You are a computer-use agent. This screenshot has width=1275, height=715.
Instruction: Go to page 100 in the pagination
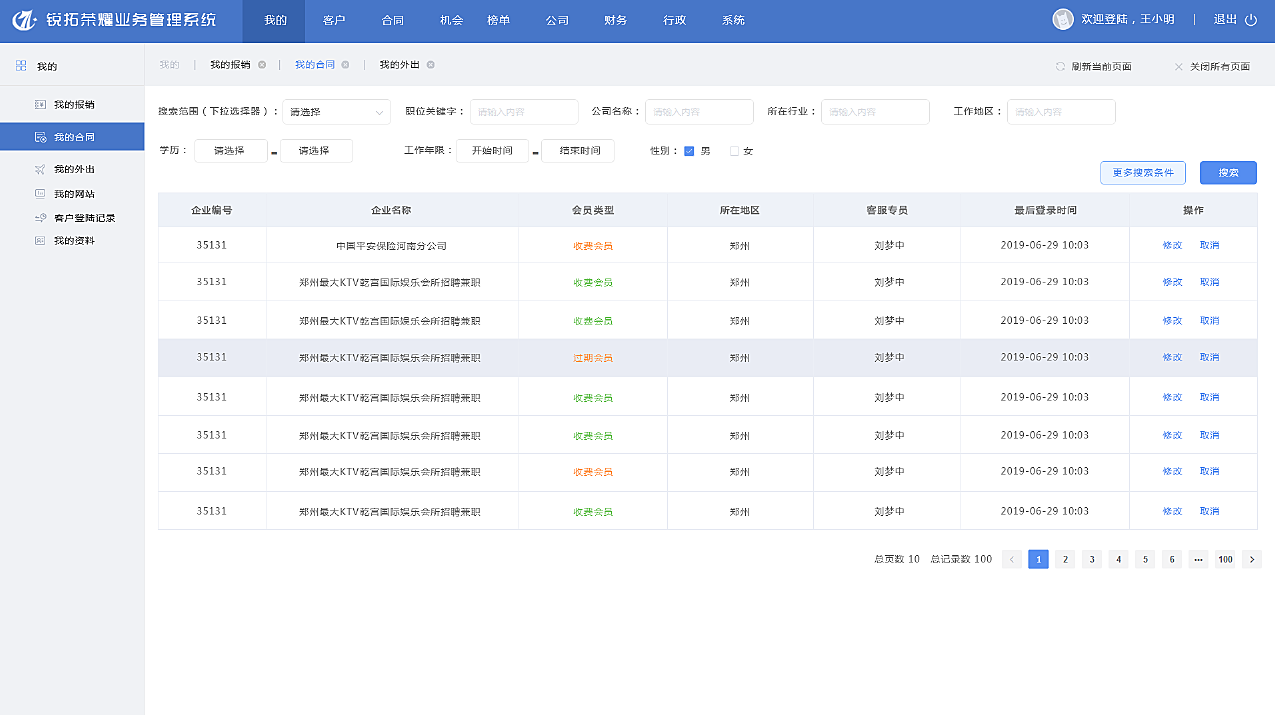[1225, 559]
